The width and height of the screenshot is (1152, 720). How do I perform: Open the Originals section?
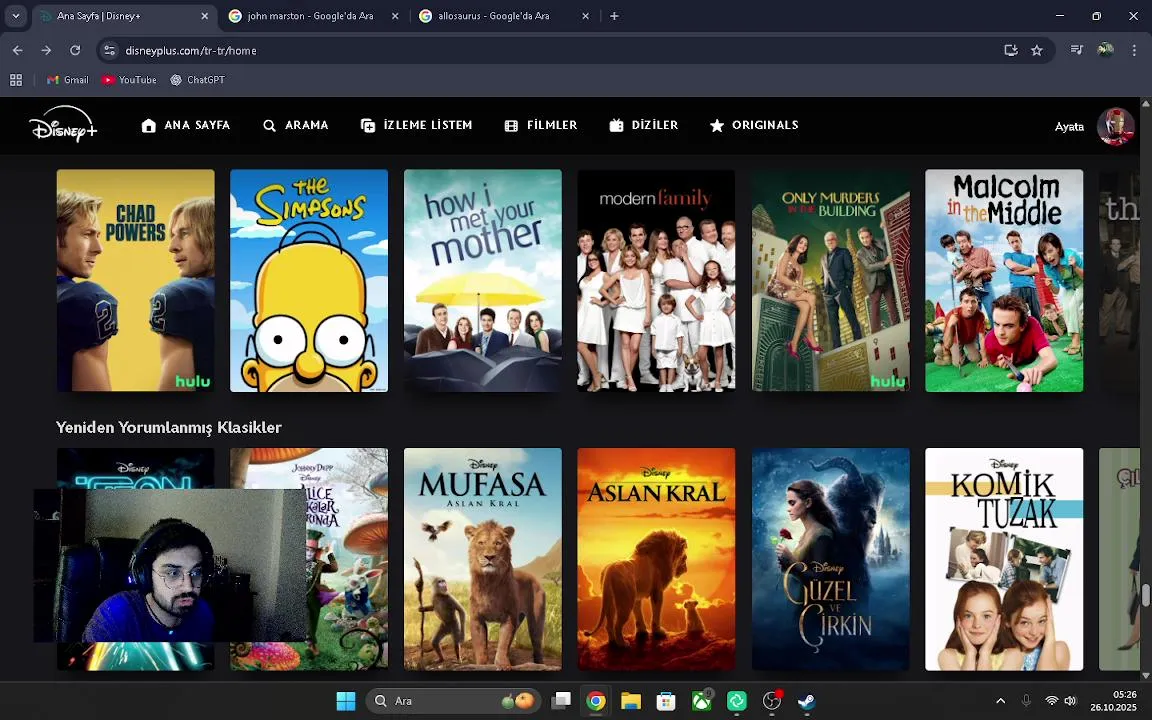click(754, 126)
